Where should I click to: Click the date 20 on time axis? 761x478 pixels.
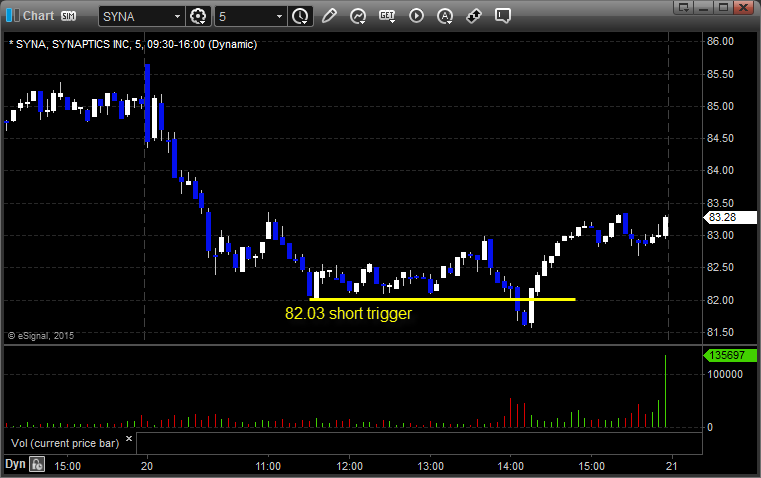click(147, 466)
